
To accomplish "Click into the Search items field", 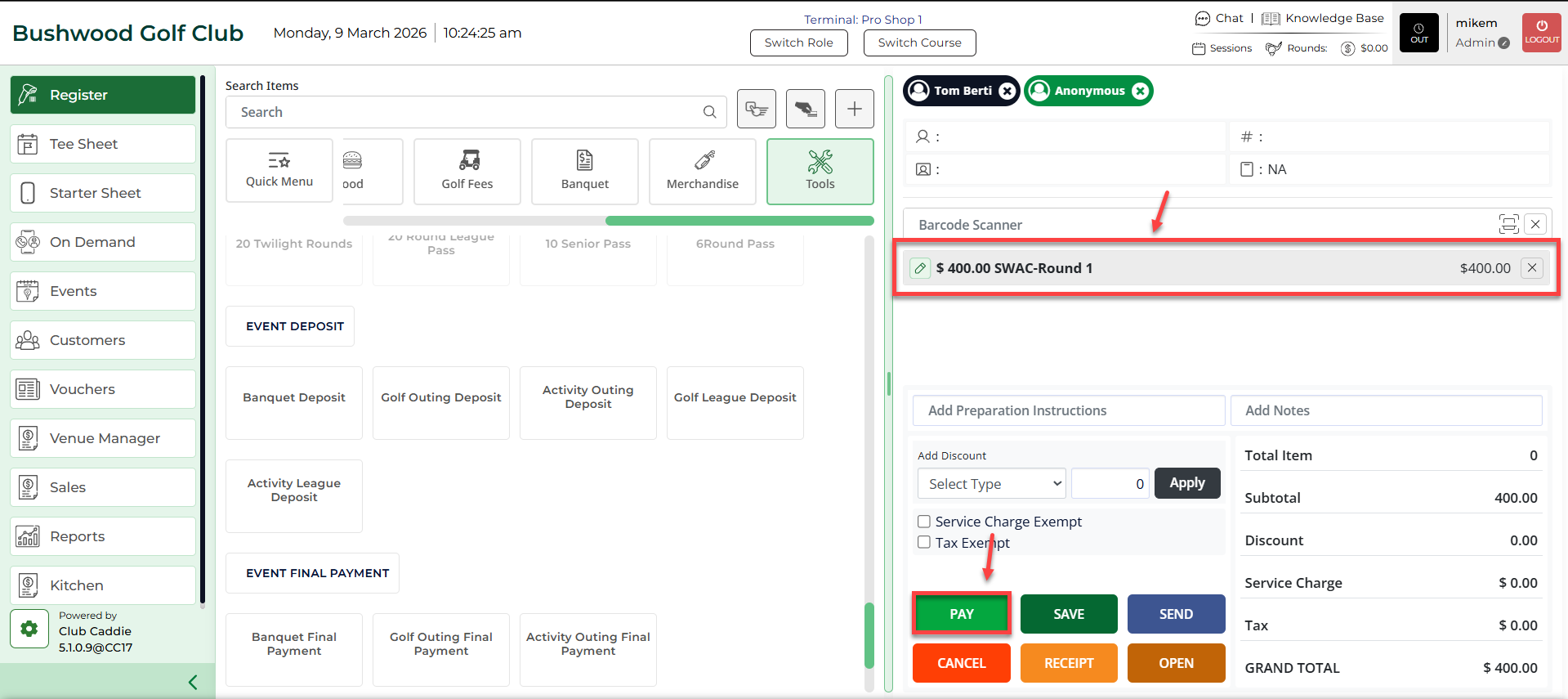I will (x=466, y=112).
